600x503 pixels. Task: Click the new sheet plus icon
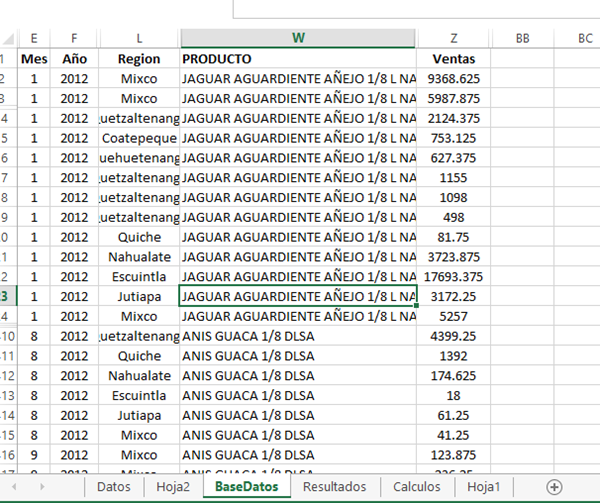(x=555, y=486)
